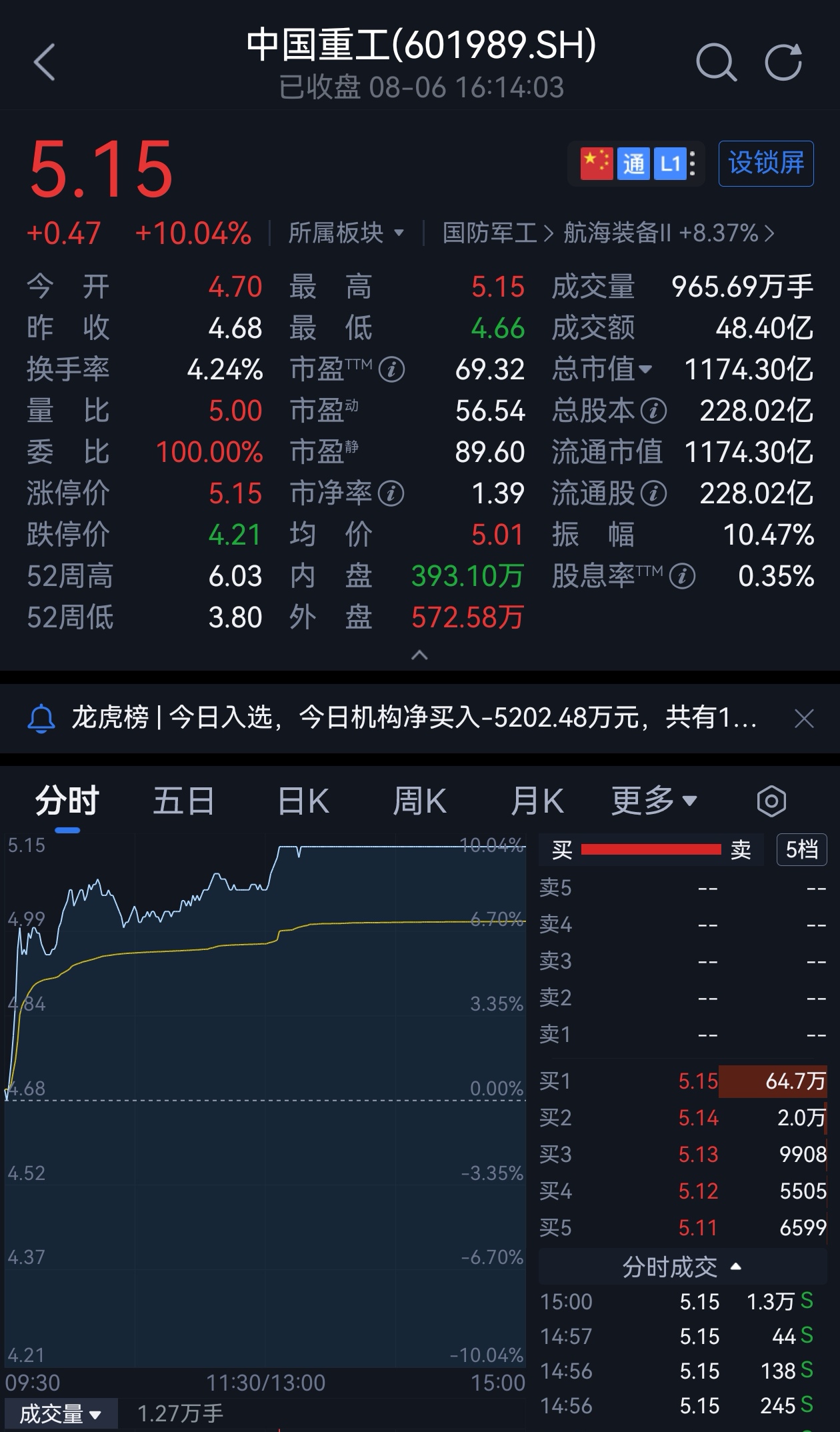This screenshot has width=840, height=1432.
Task: Select the 买2 row at 5.14
Action: tap(683, 1117)
